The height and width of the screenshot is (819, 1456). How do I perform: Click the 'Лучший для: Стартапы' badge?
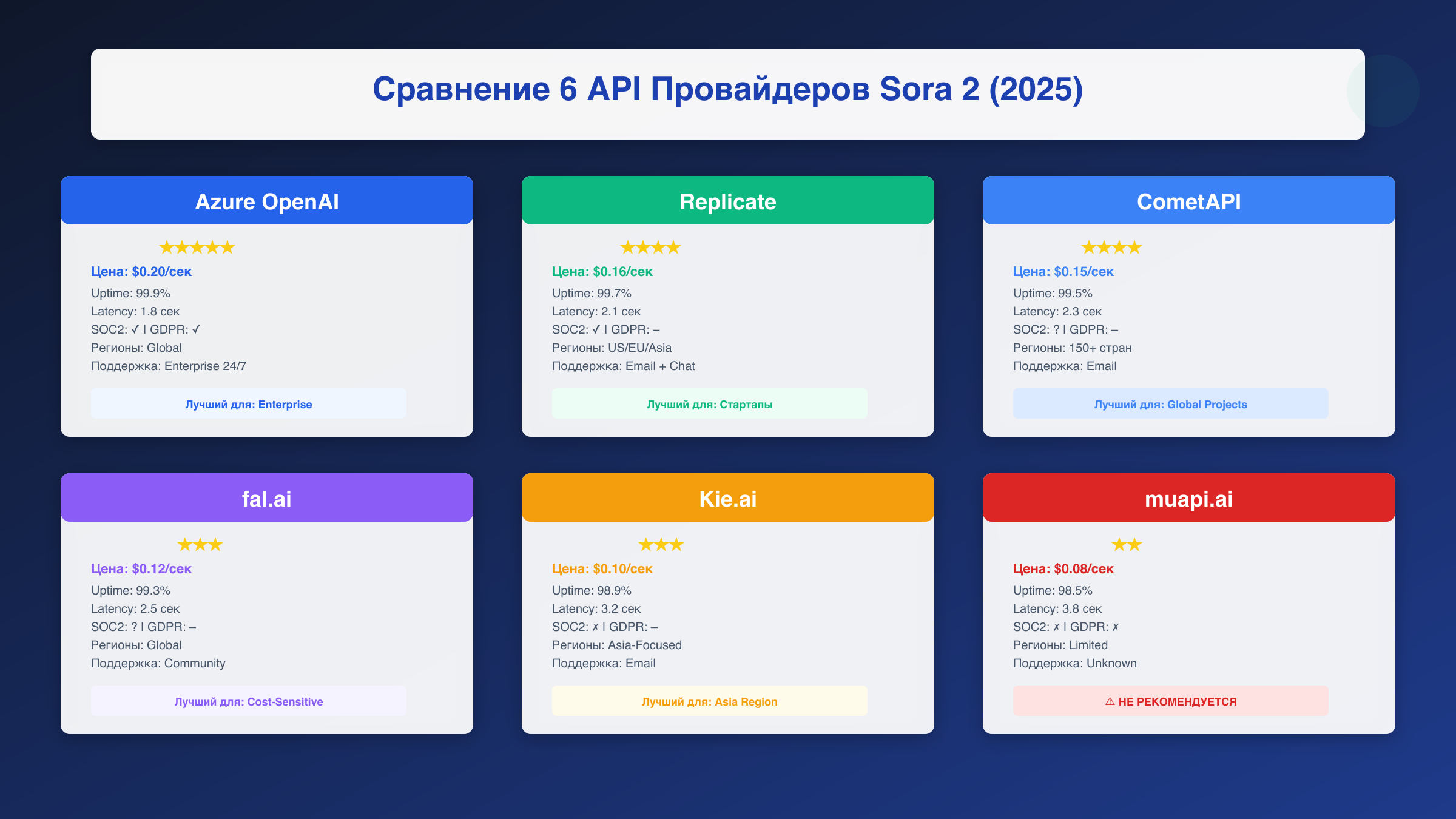click(710, 404)
